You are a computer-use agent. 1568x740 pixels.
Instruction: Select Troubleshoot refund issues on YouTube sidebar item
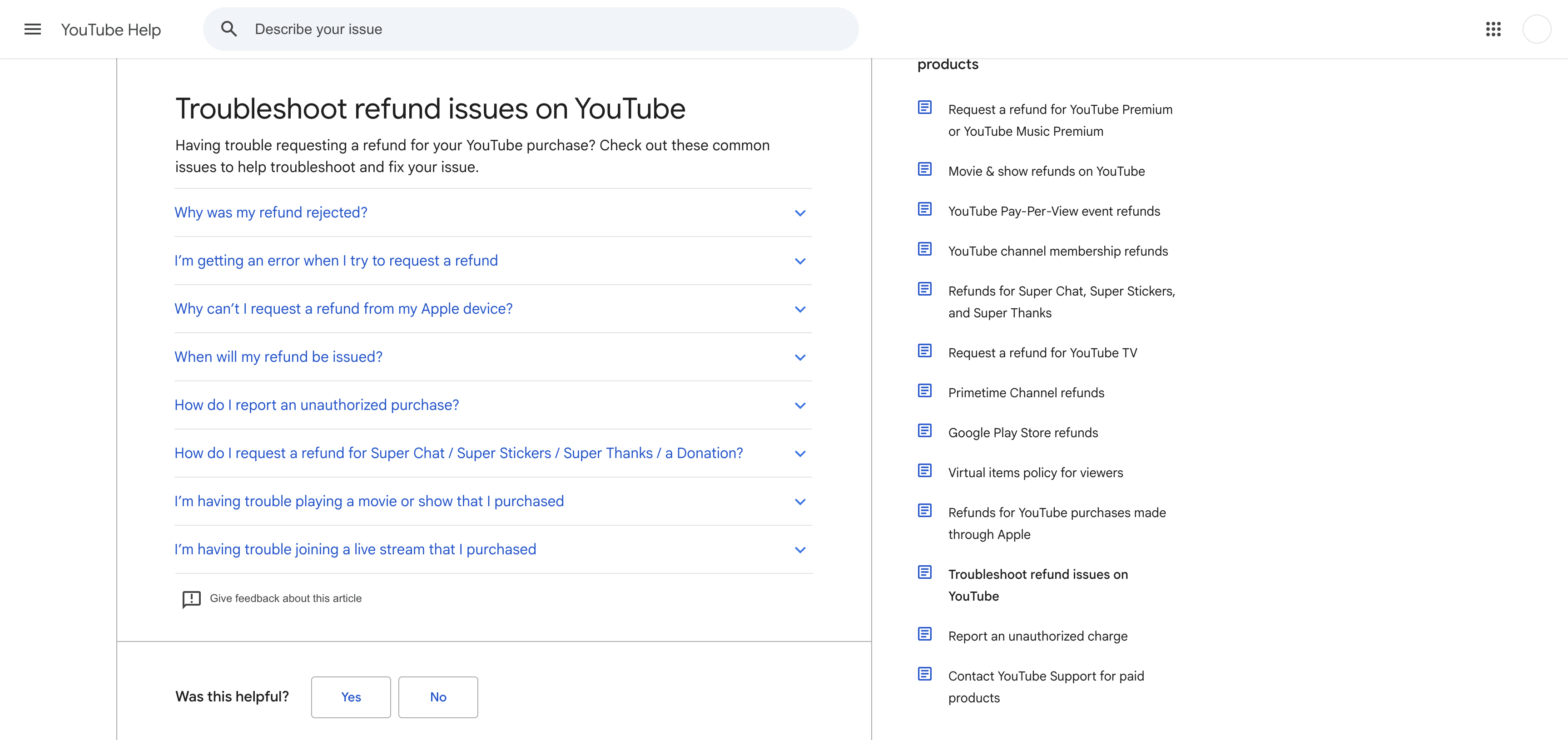coord(1038,585)
